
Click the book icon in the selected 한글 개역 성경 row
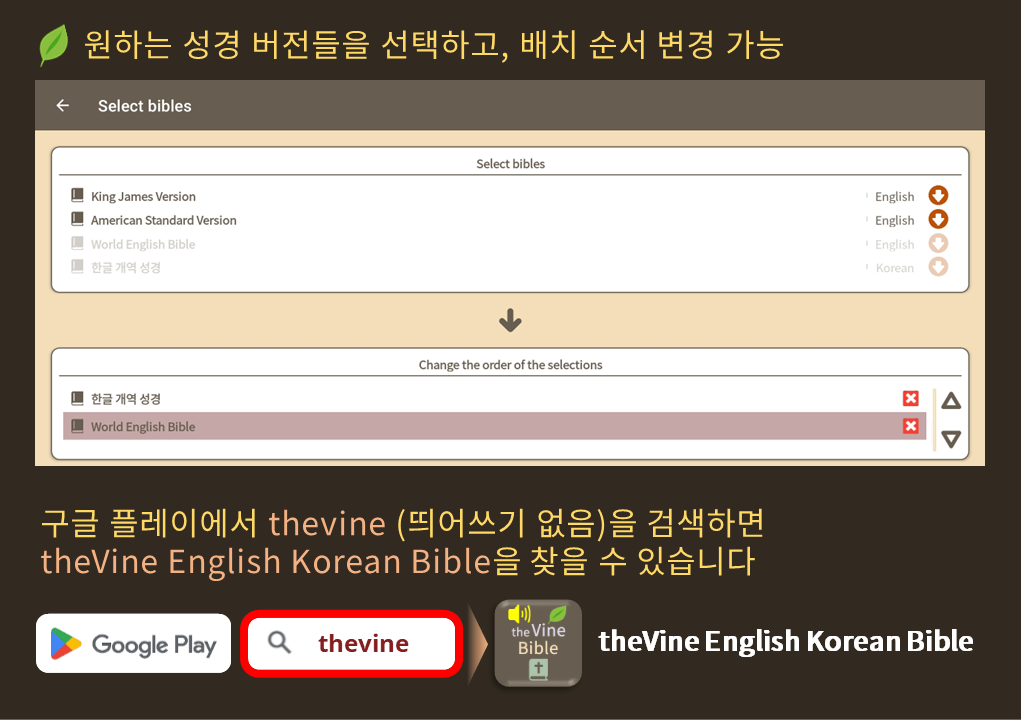[x=77, y=398]
